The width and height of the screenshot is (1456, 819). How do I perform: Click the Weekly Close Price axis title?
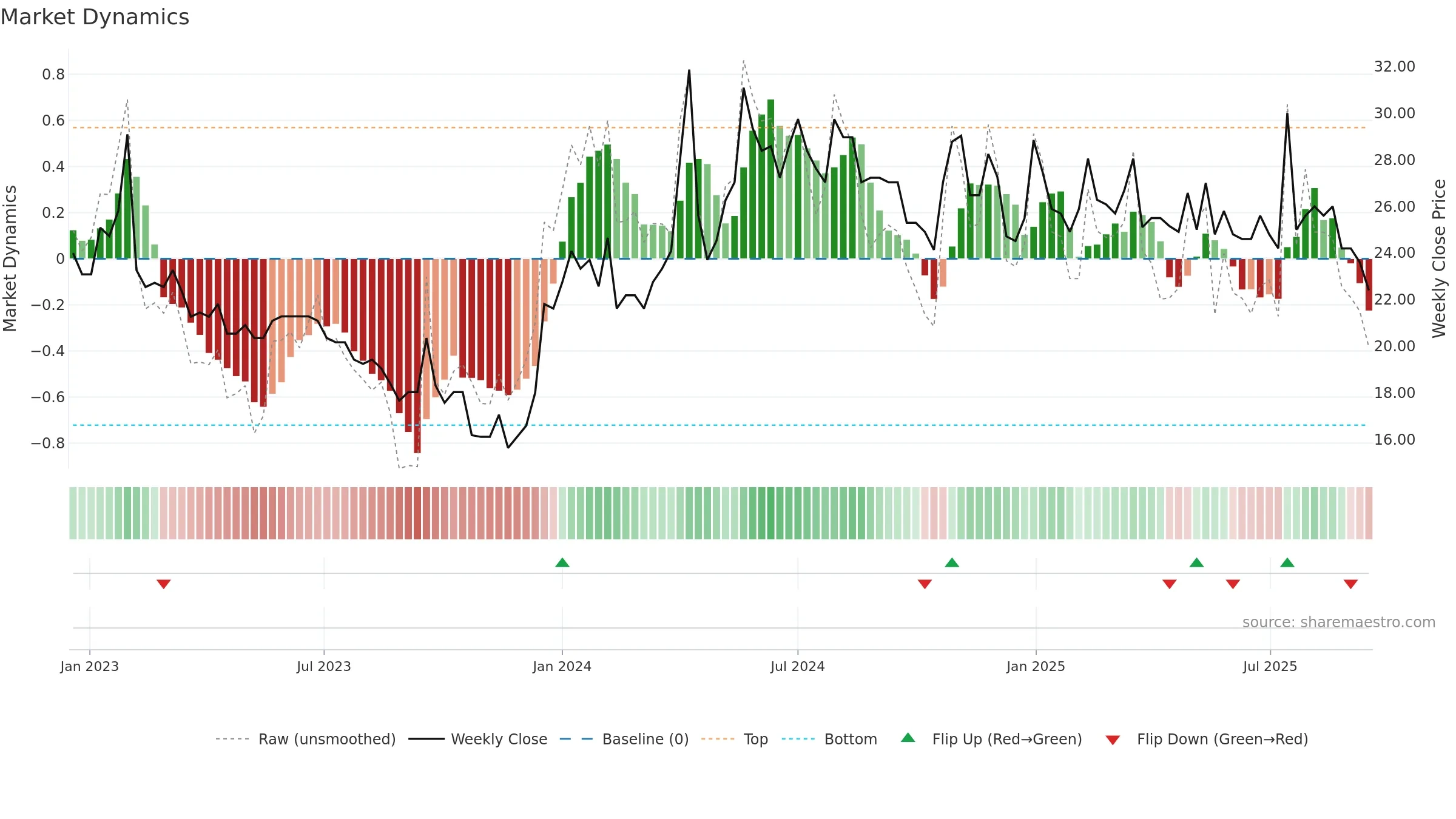click(x=1440, y=258)
